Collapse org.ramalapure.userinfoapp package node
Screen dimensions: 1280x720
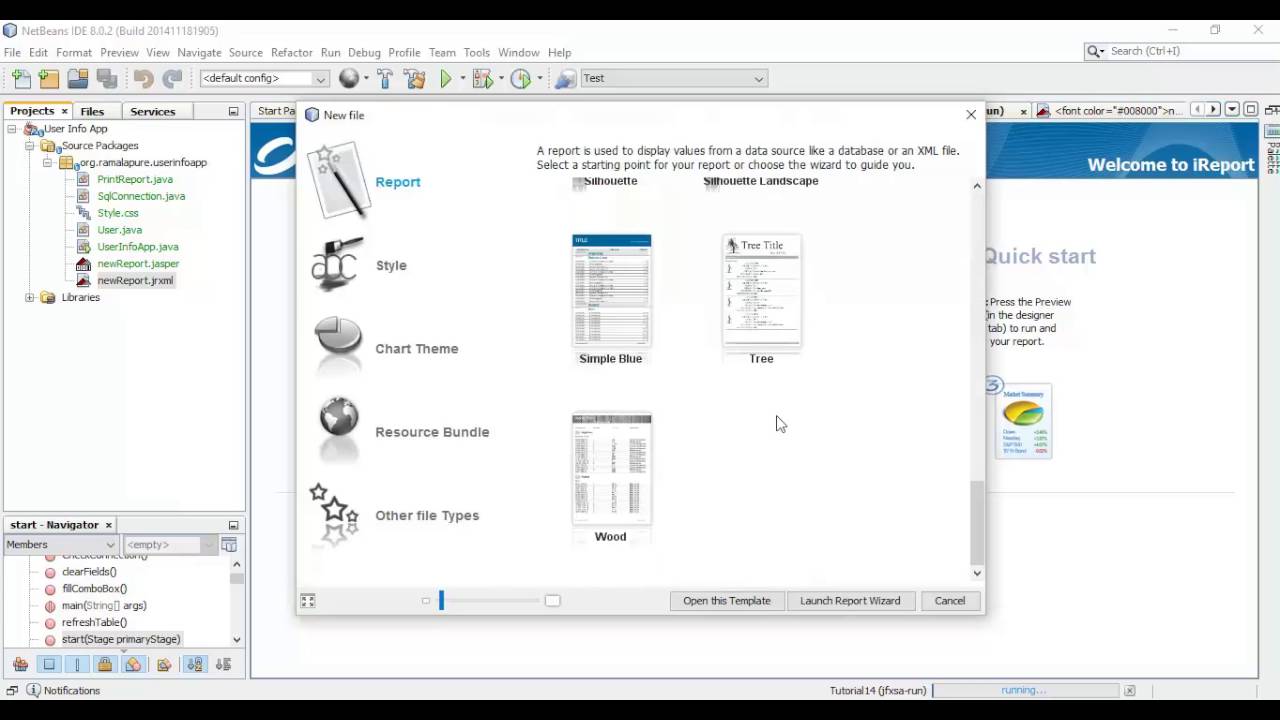(x=47, y=163)
